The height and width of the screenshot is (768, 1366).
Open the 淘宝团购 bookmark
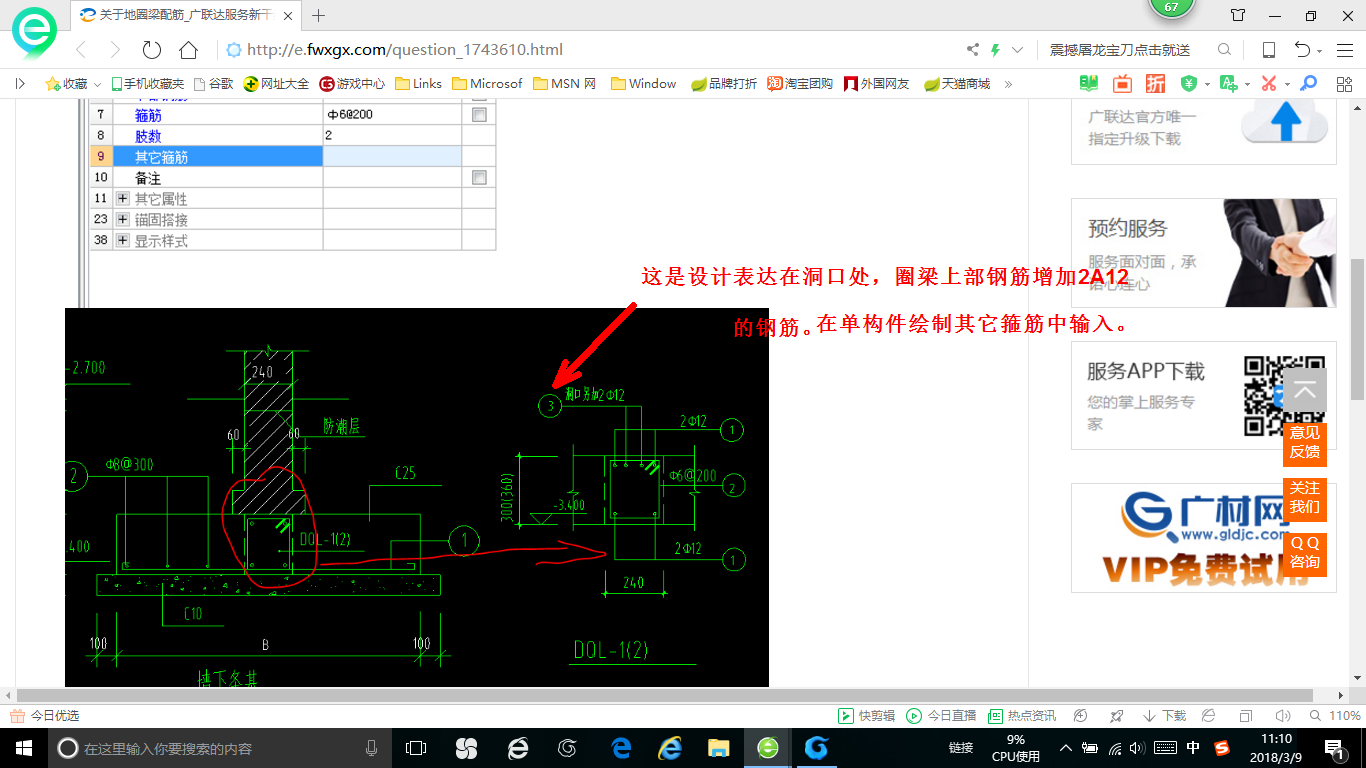tap(800, 84)
